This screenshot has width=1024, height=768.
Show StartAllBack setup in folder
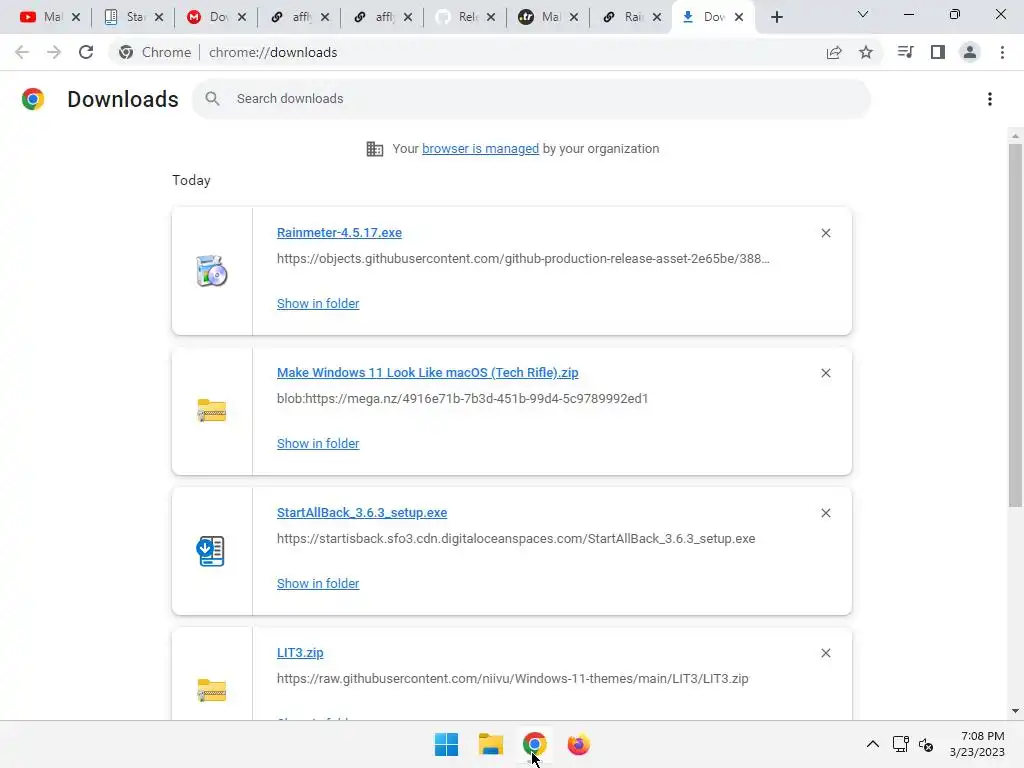click(318, 583)
